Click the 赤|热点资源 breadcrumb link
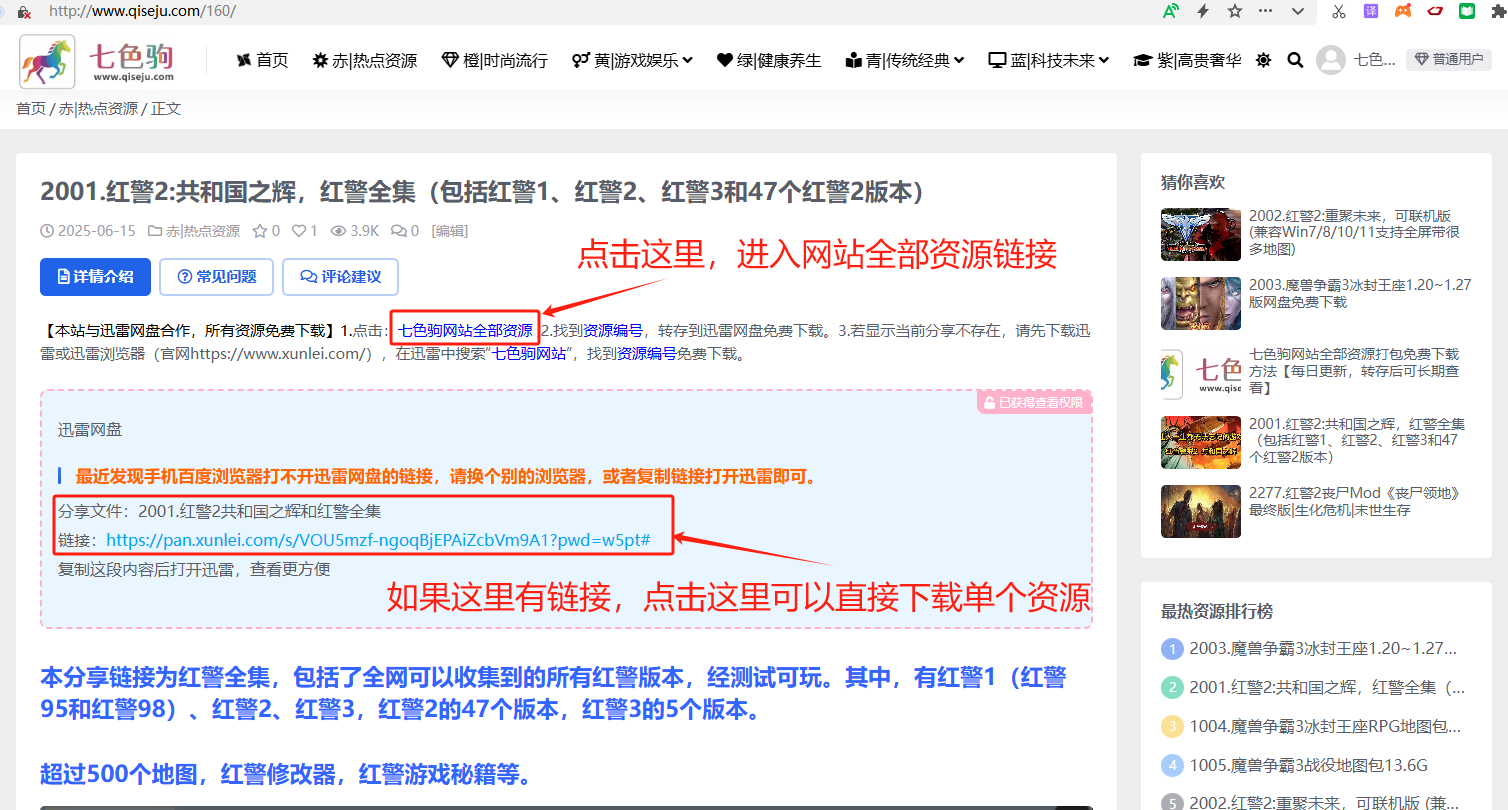The height and width of the screenshot is (810, 1508). point(98,108)
